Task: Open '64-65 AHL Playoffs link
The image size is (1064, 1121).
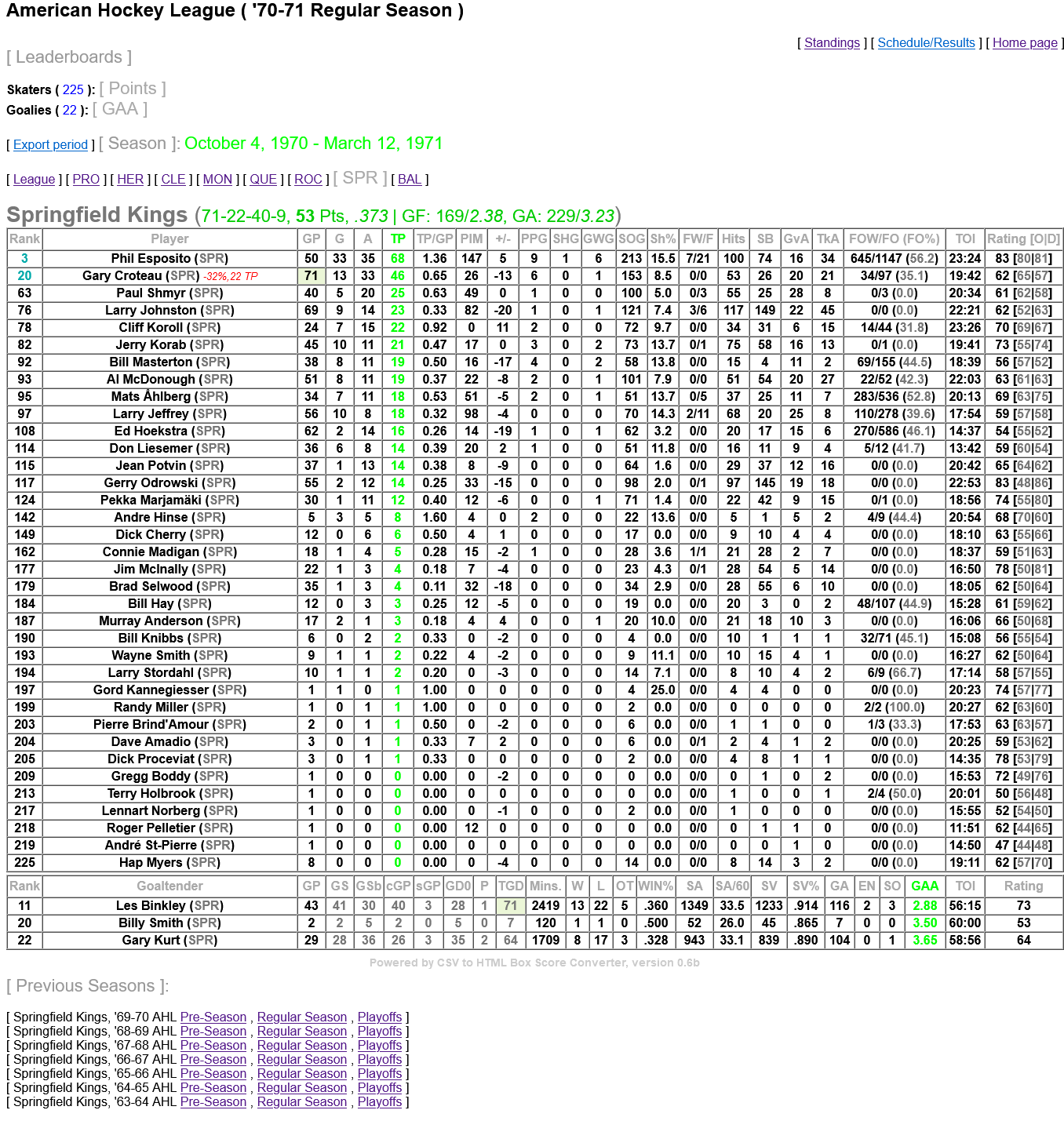Action: (380, 1088)
